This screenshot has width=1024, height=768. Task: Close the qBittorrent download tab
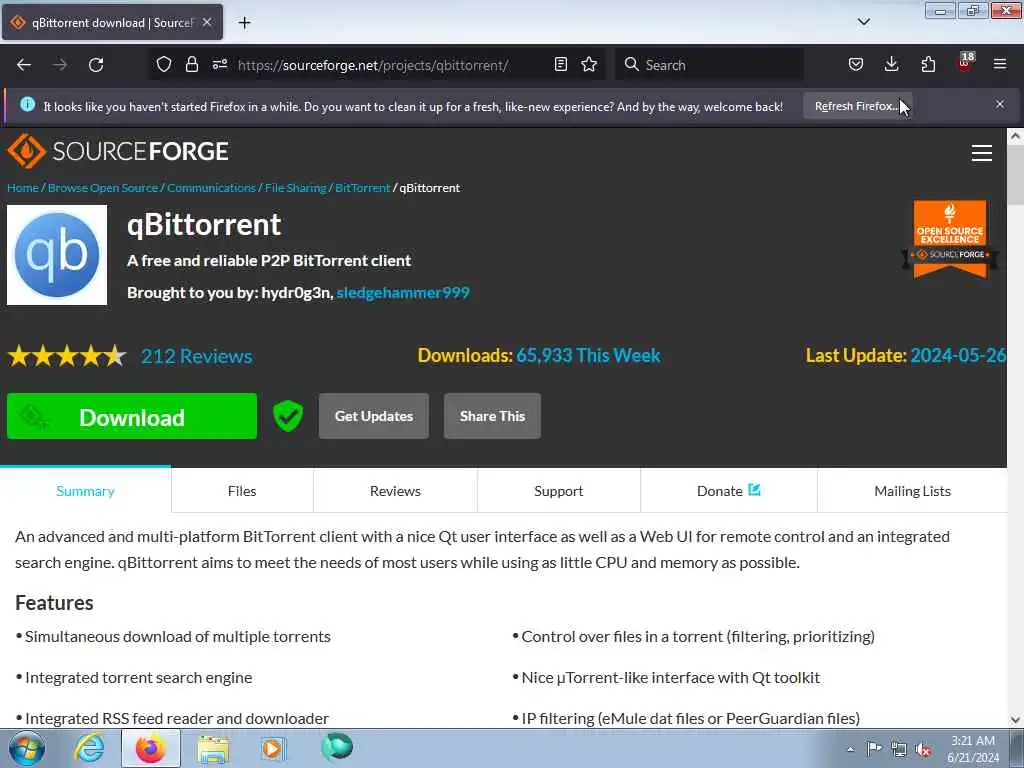click(x=207, y=22)
